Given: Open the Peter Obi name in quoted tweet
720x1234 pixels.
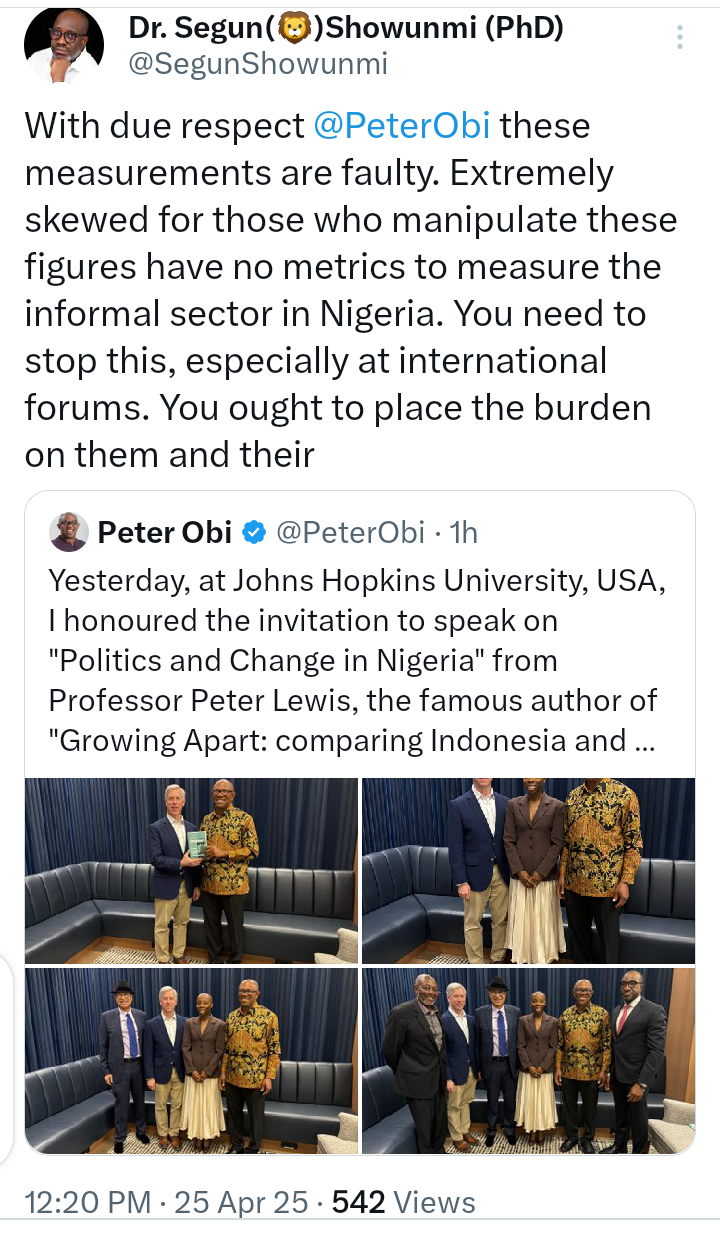Looking at the screenshot, I should [165, 533].
